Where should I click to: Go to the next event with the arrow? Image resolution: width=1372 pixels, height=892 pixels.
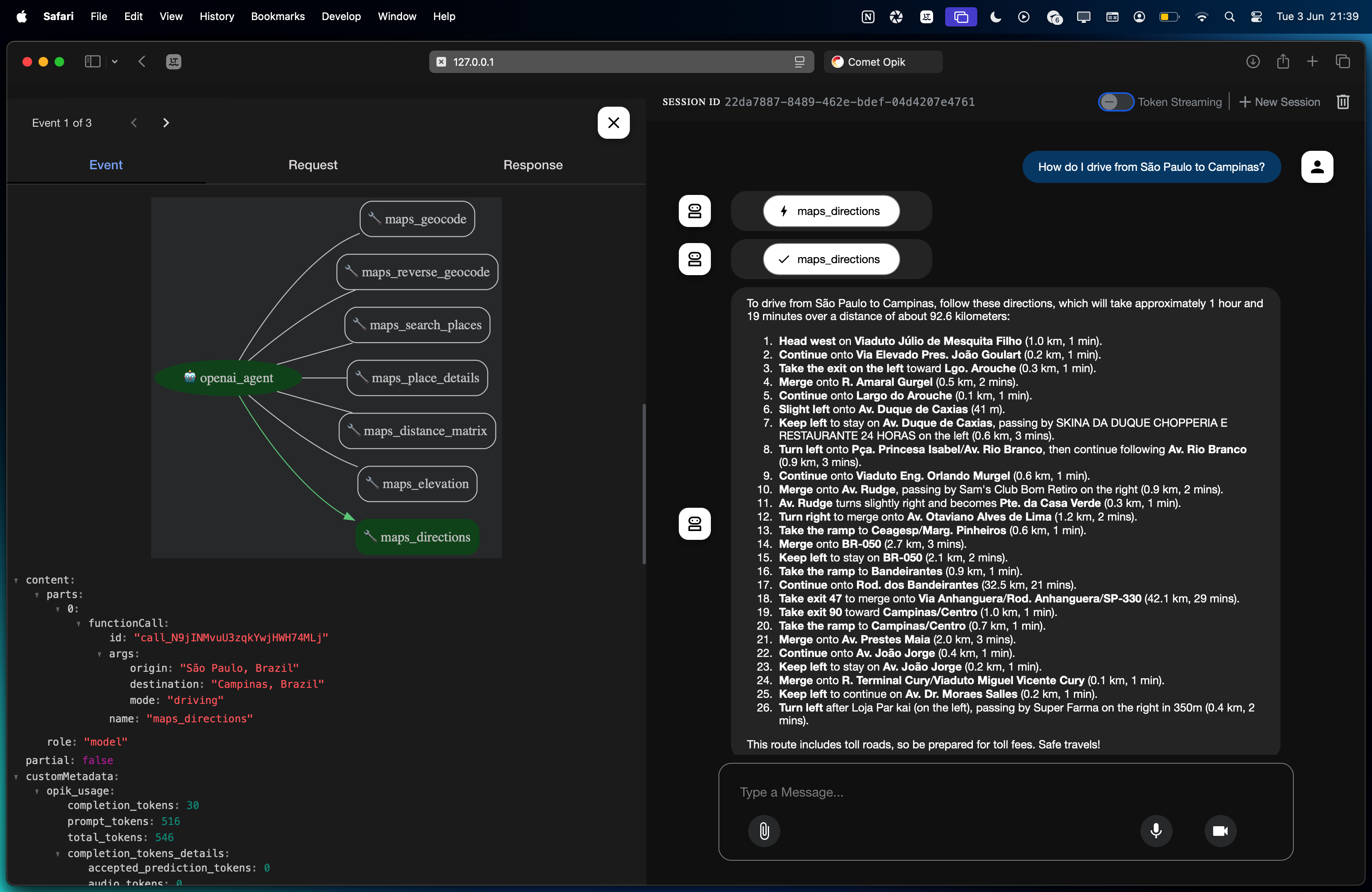click(165, 122)
